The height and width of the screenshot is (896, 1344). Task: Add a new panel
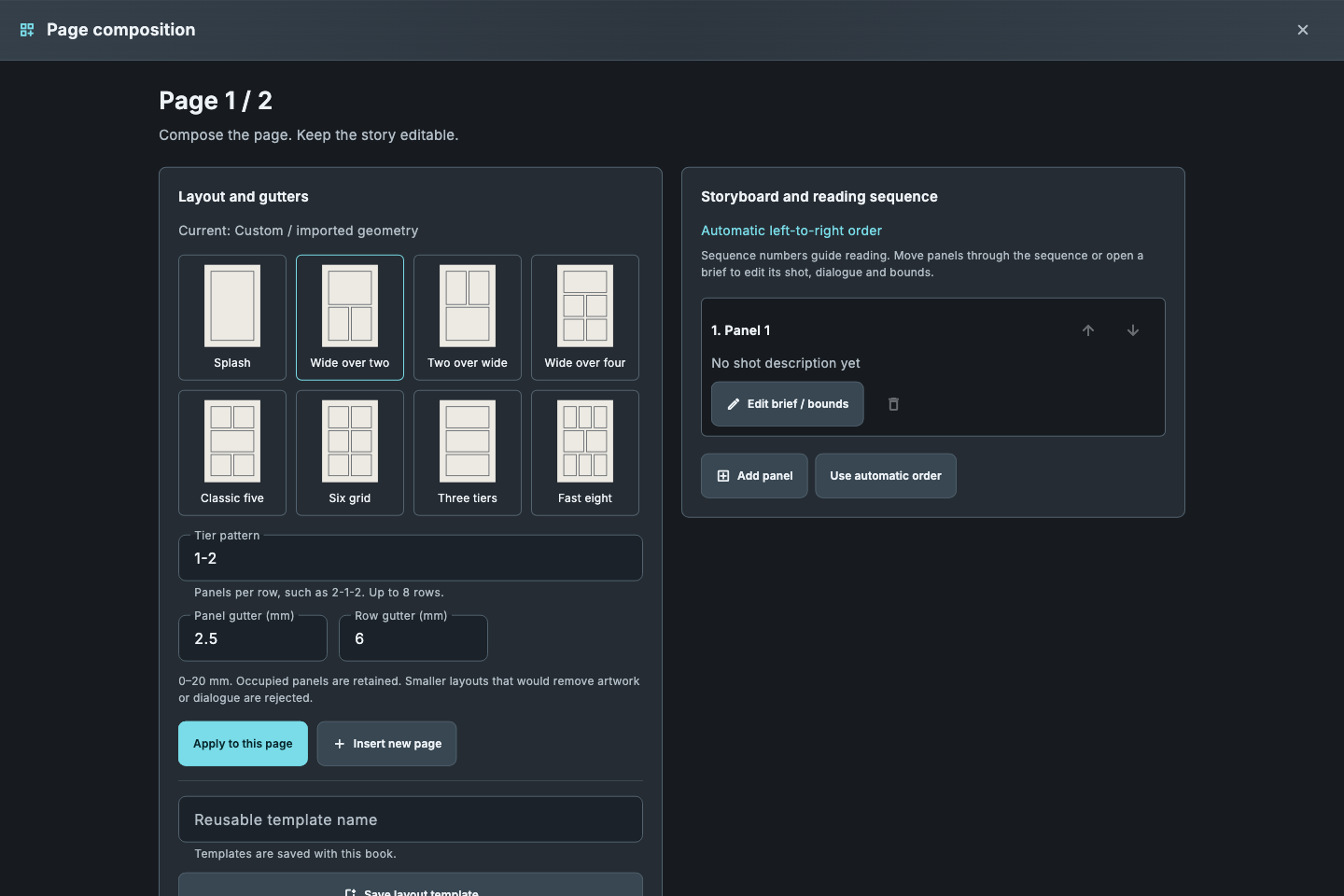754,476
